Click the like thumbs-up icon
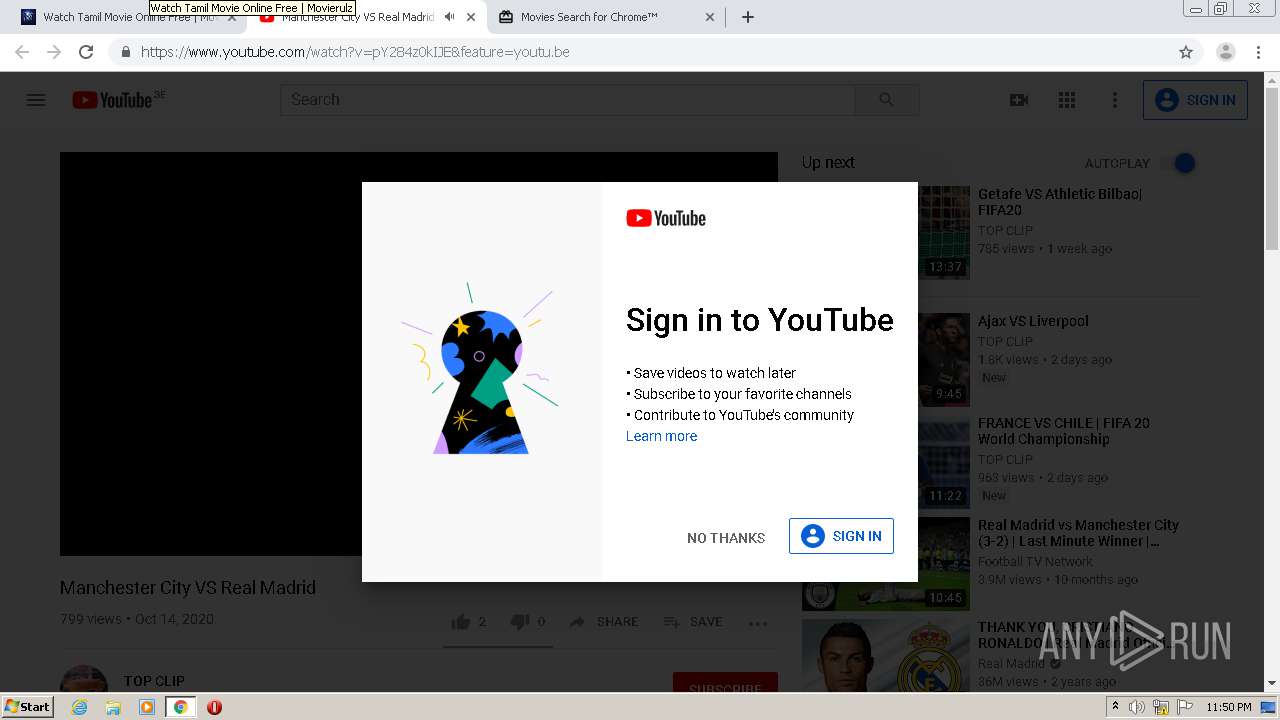Viewport: 1280px width, 720px height. click(x=461, y=622)
